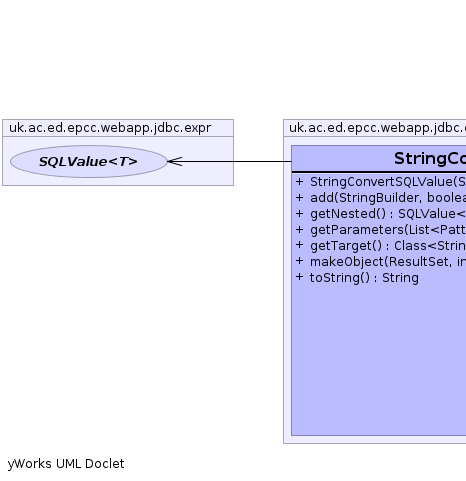
Task: Click the plus icon beside getNested()
Action: click(x=299, y=213)
